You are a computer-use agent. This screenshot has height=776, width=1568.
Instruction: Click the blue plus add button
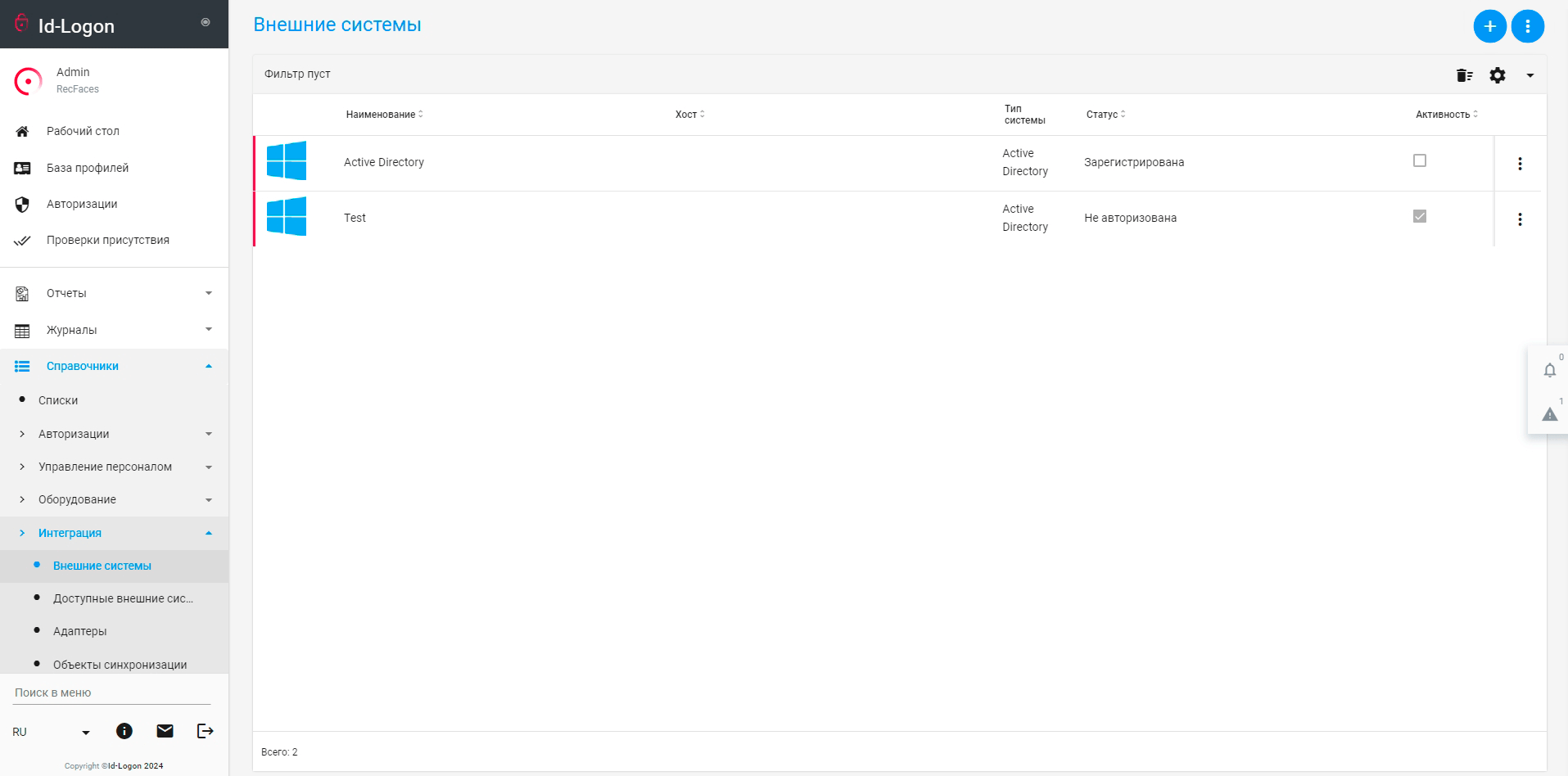1489,26
